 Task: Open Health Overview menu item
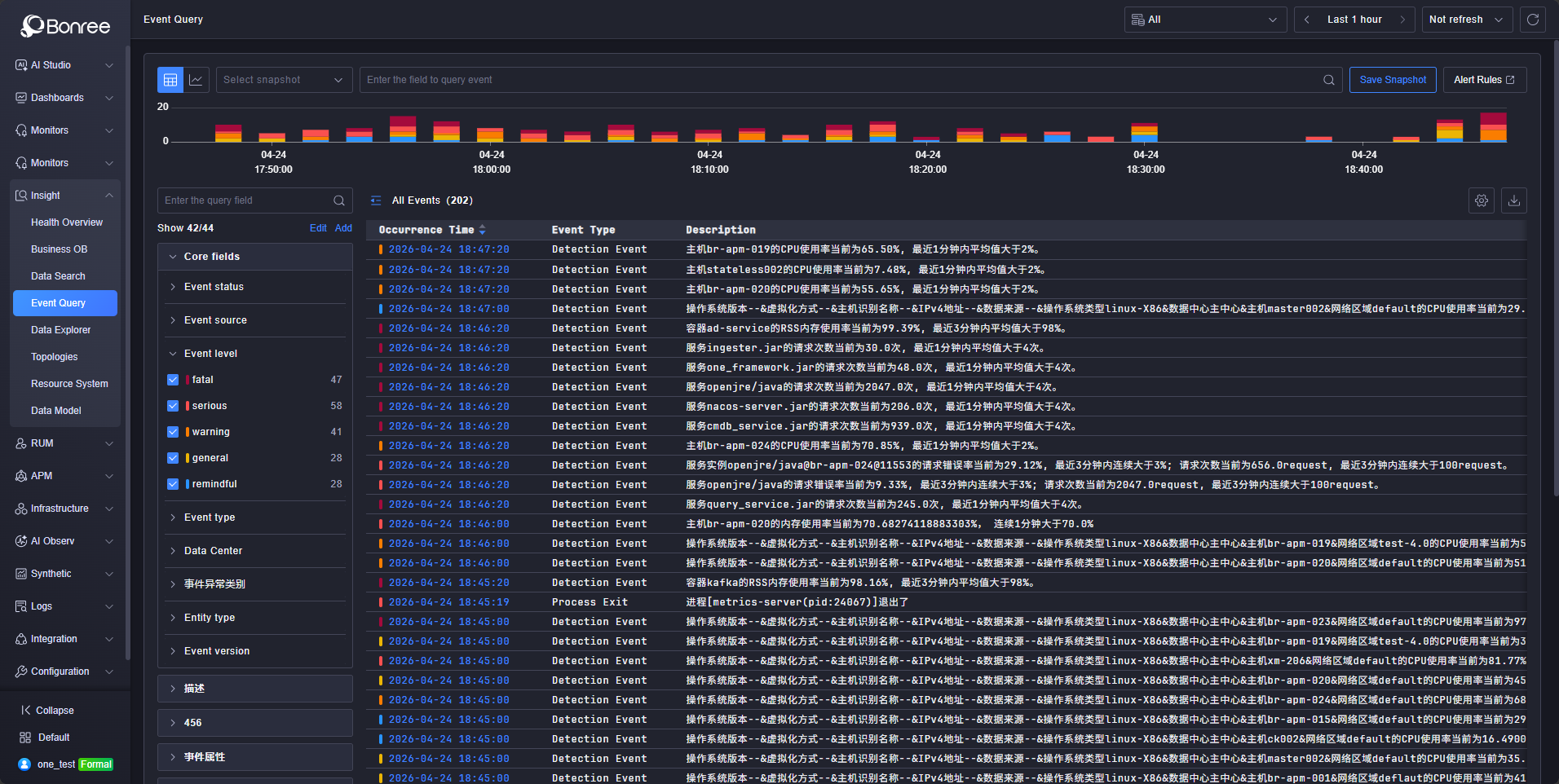[x=67, y=222]
